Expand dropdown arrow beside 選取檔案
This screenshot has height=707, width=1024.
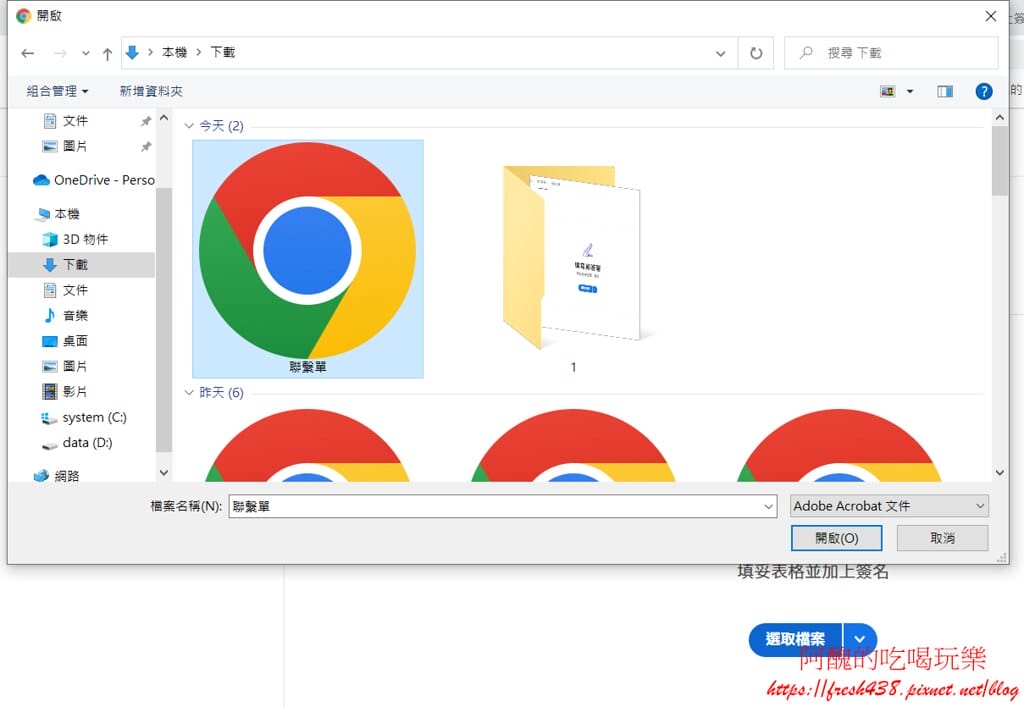[860, 639]
